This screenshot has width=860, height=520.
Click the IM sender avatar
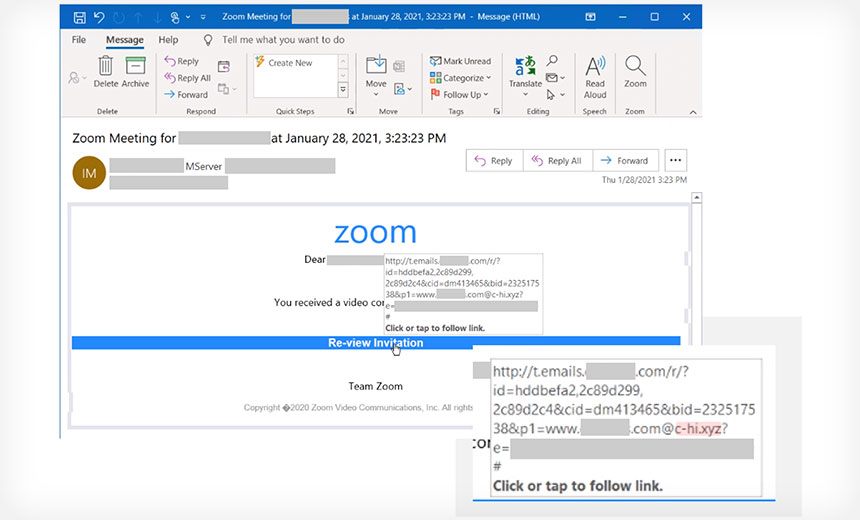point(89,173)
